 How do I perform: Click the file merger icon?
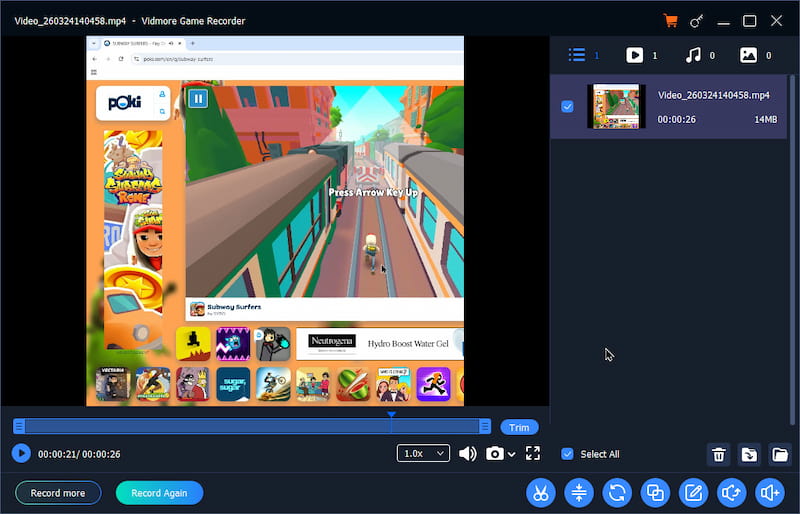pos(655,492)
